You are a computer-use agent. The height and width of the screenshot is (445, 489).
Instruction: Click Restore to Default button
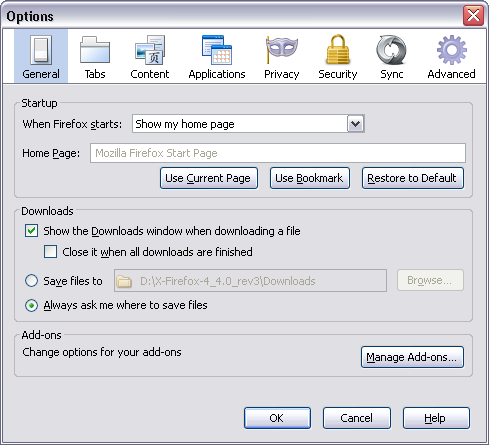click(x=413, y=178)
